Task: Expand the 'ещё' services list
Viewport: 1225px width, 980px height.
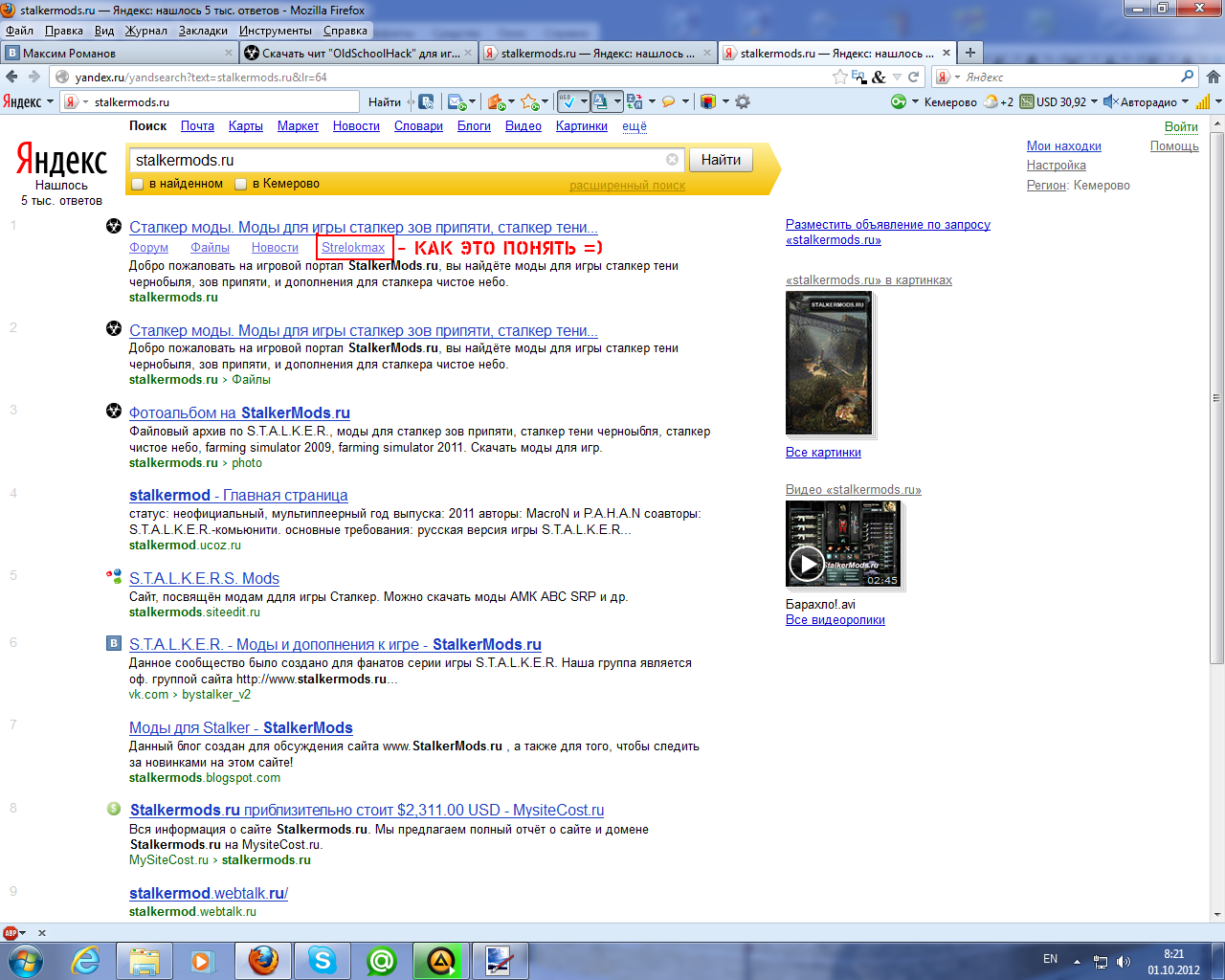Action: [635, 125]
